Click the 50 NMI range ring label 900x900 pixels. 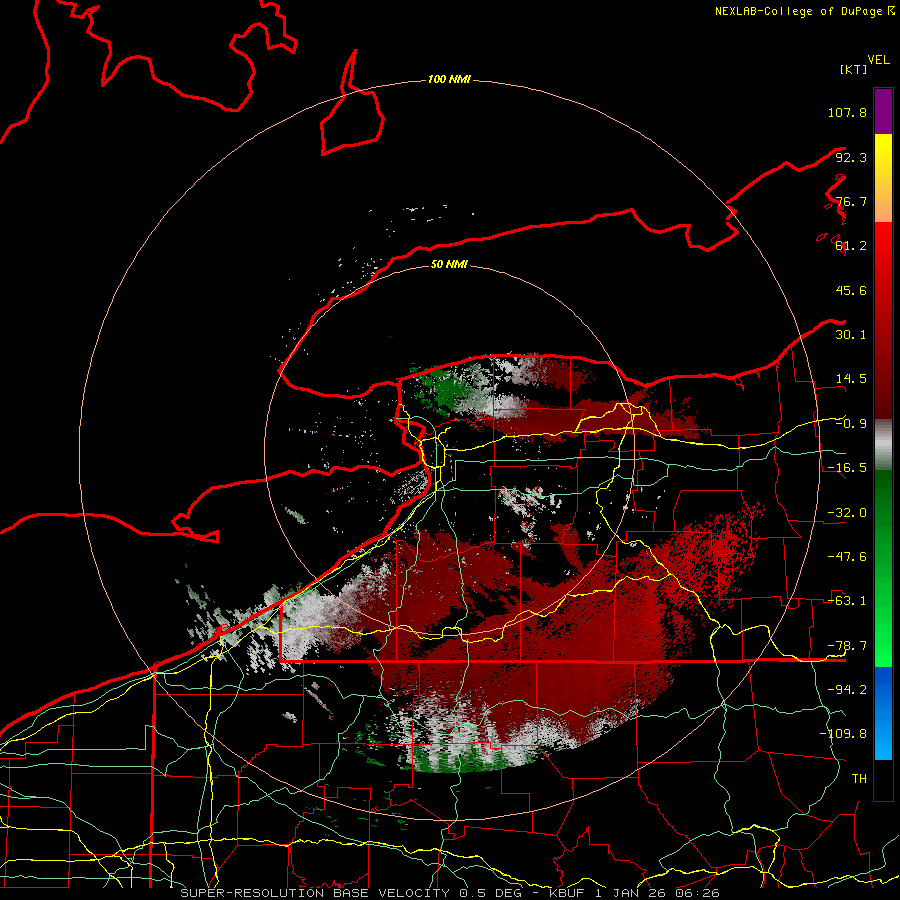pos(449,264)
